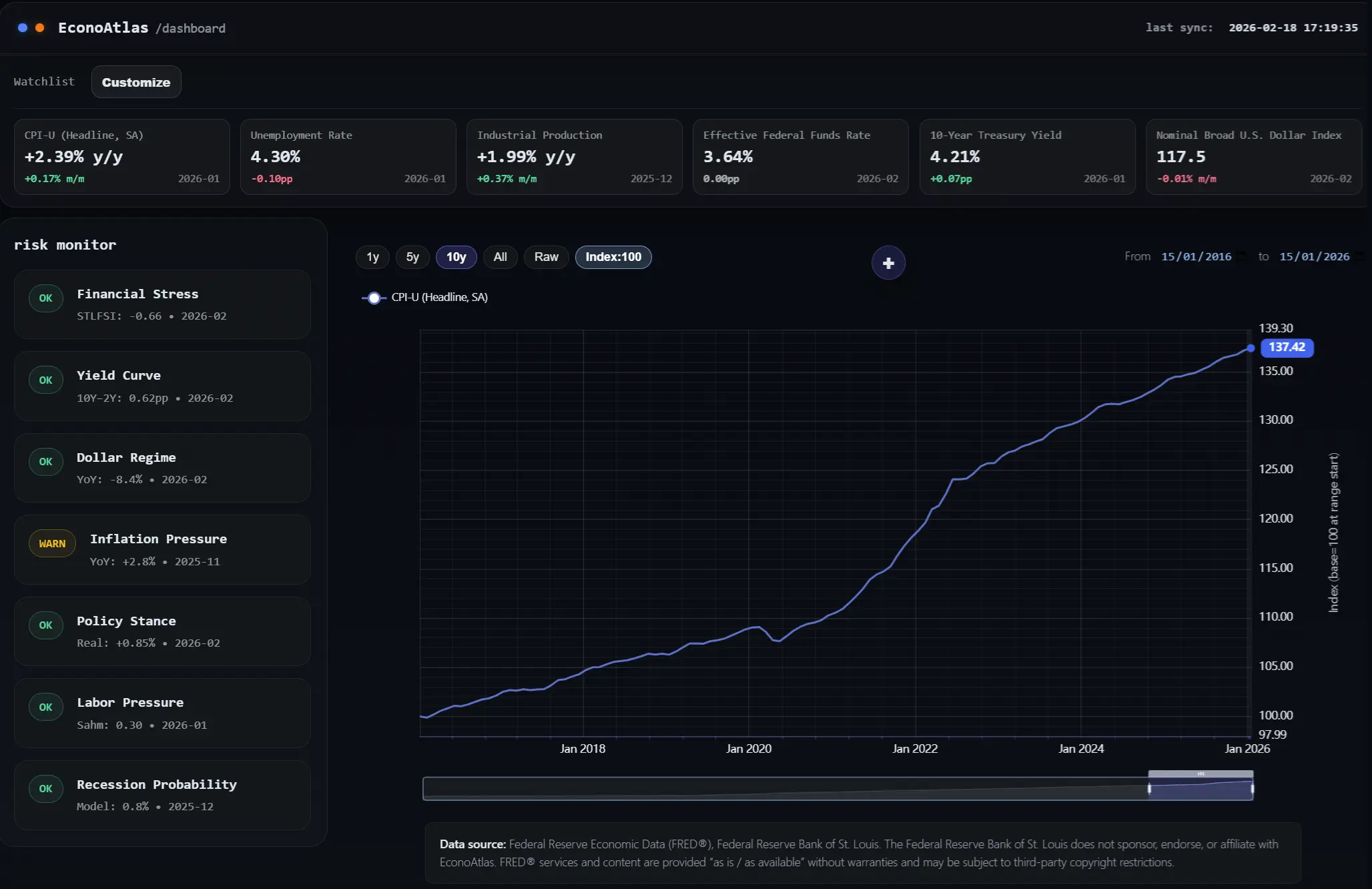This screenshot has height=889, width=1372.
Task: Click the OK badge on Recession Probability
Action: [45, 789]
